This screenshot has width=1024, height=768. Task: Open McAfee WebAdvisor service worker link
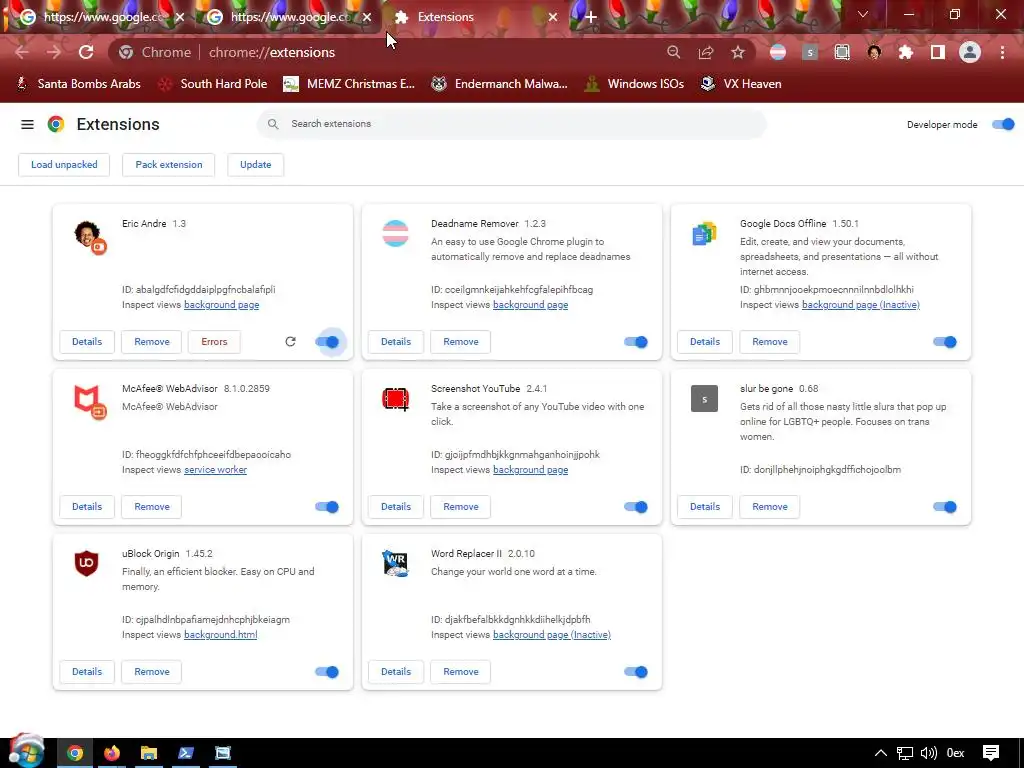point(216,470)
